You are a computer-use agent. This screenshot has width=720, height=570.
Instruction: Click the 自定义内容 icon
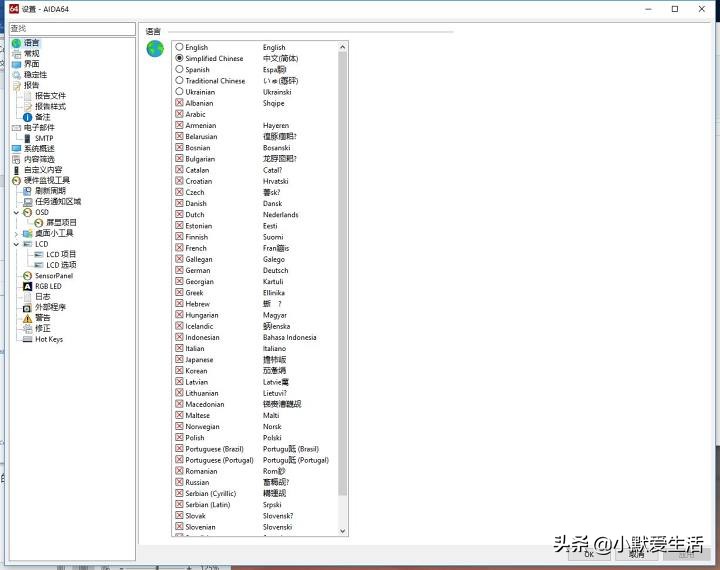17,170
